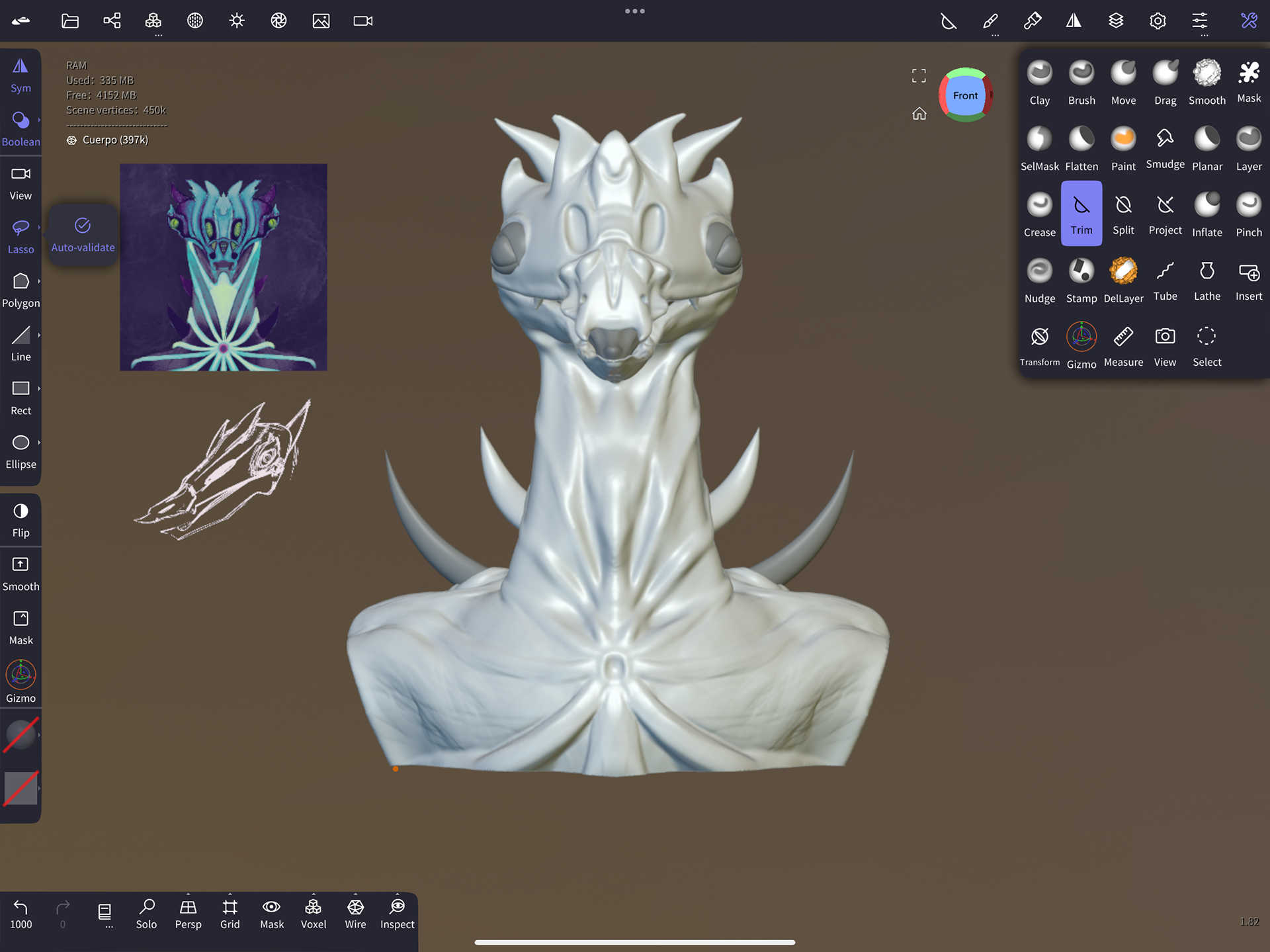The width and height of the screenshot is (1270, 952).
Task: Toggle the Sym symmetry button
Action: click(x=21, y=75)
